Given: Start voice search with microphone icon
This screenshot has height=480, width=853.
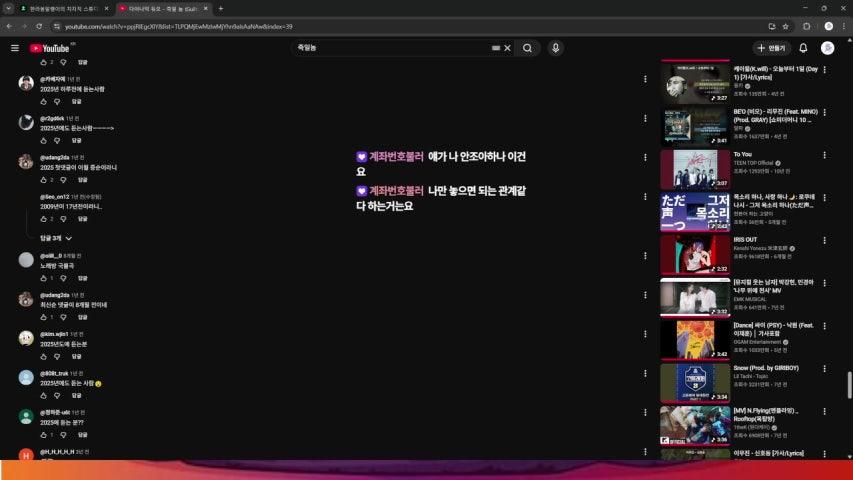Looking at the screenshot, I should click(x=555, y=48).
